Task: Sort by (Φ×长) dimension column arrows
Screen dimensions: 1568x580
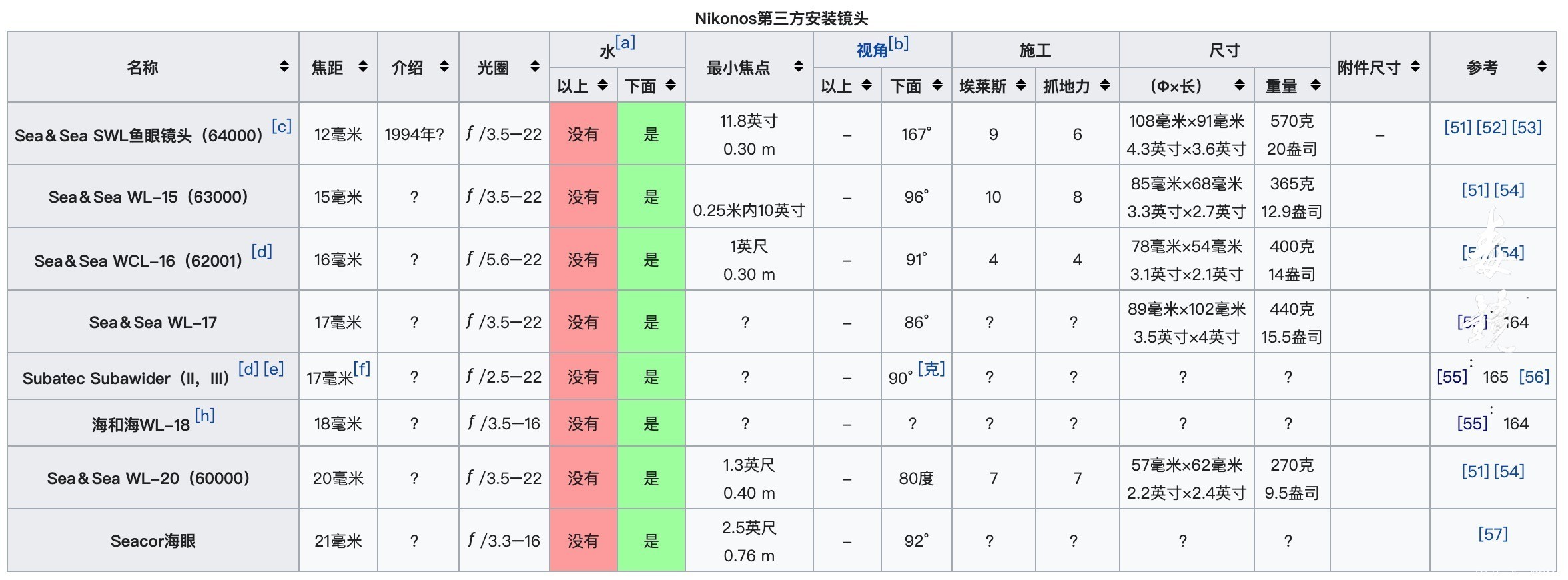Action: tap(1239, 85)
